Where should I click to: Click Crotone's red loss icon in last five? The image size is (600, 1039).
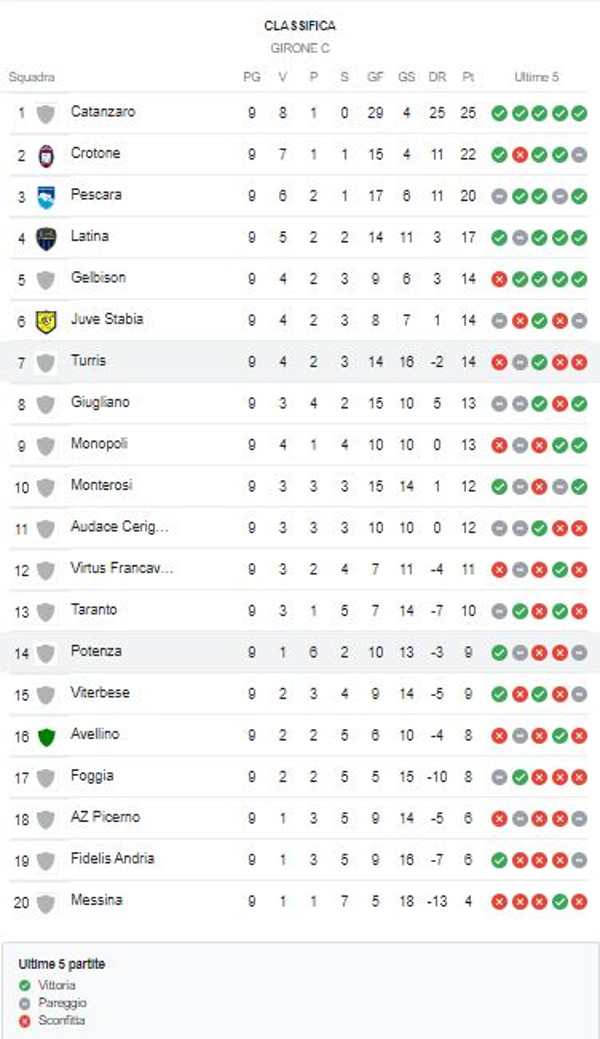tap(519, 155)
